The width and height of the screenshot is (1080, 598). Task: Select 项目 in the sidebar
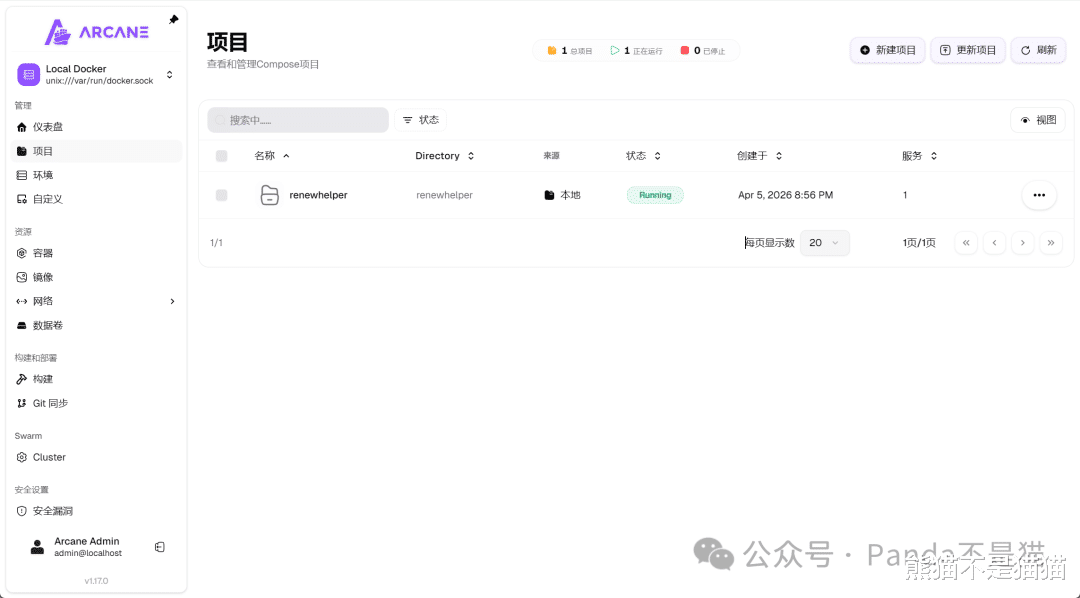[96, 151]
